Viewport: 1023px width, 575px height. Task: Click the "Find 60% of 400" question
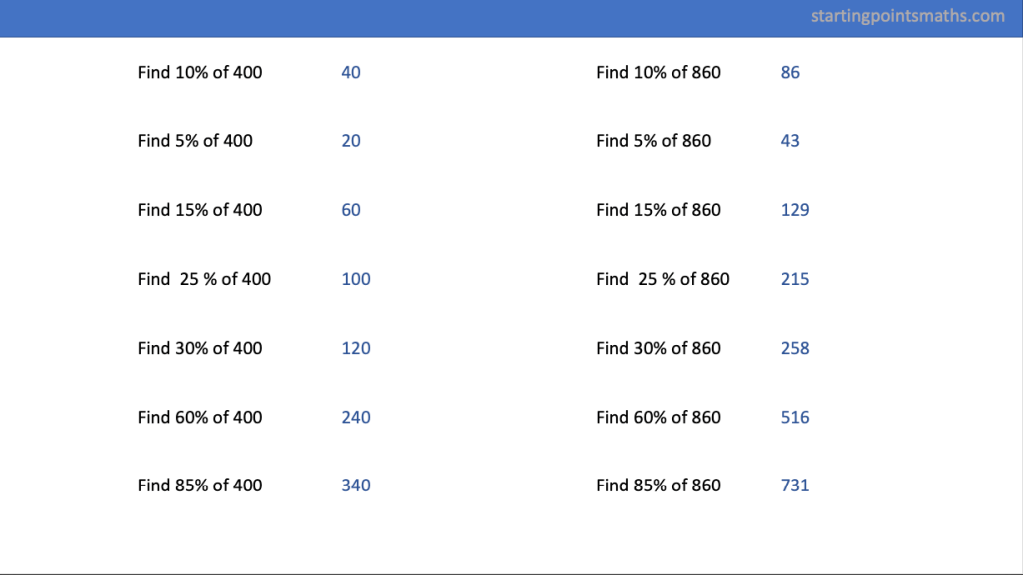pos(200,417)
